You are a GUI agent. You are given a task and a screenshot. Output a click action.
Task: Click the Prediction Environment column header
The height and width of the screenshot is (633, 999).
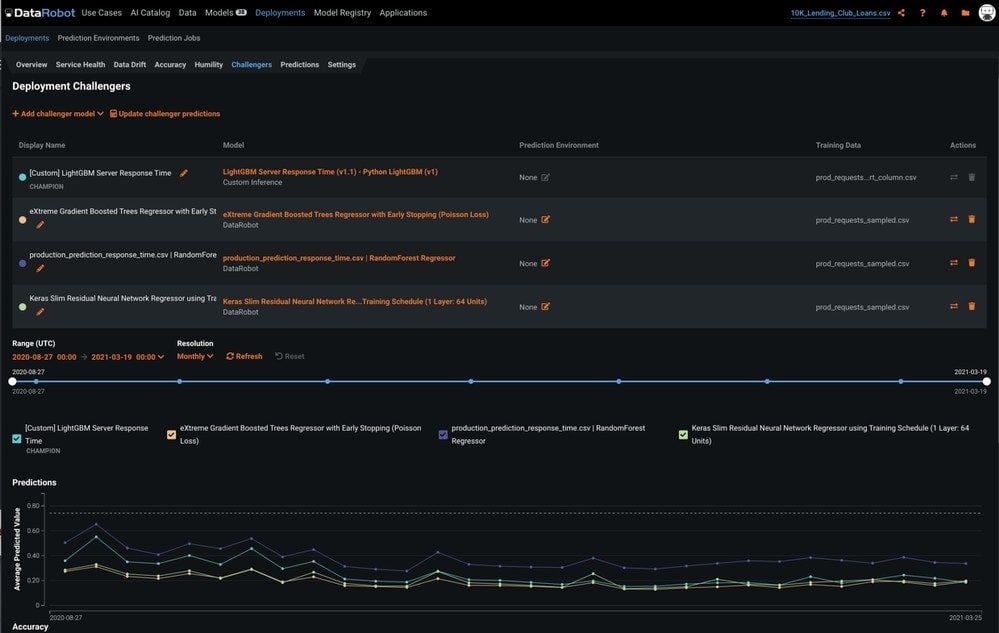coord(559,145)
